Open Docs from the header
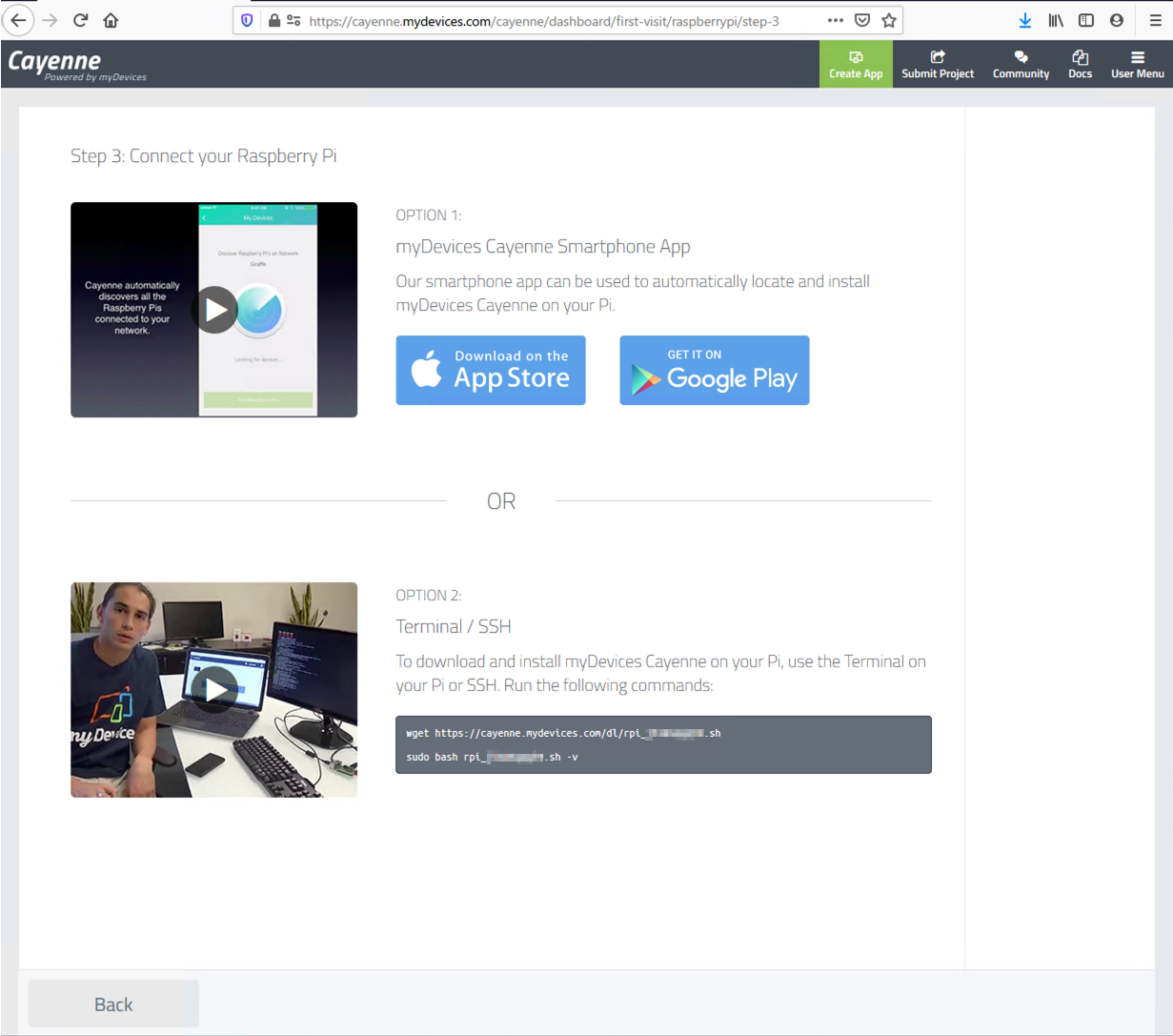Image resolution: width=1173 pixels, height=1036 pixels. click(1080, 64)
